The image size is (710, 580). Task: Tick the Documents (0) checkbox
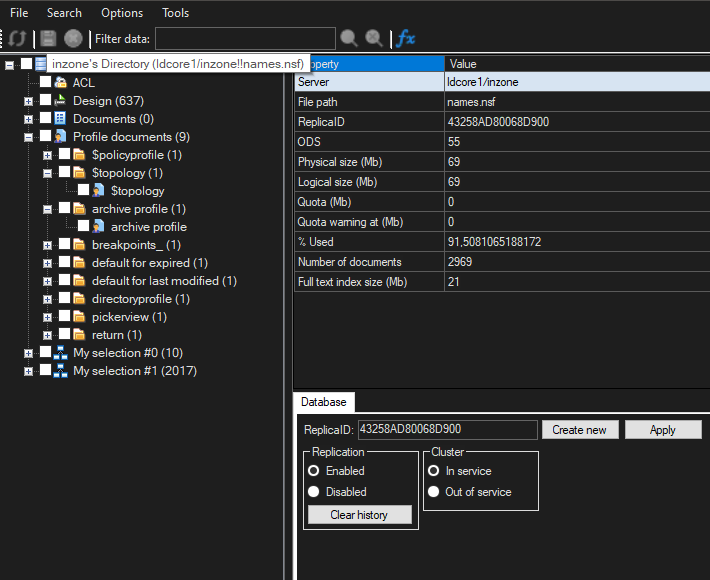(45, 119)
